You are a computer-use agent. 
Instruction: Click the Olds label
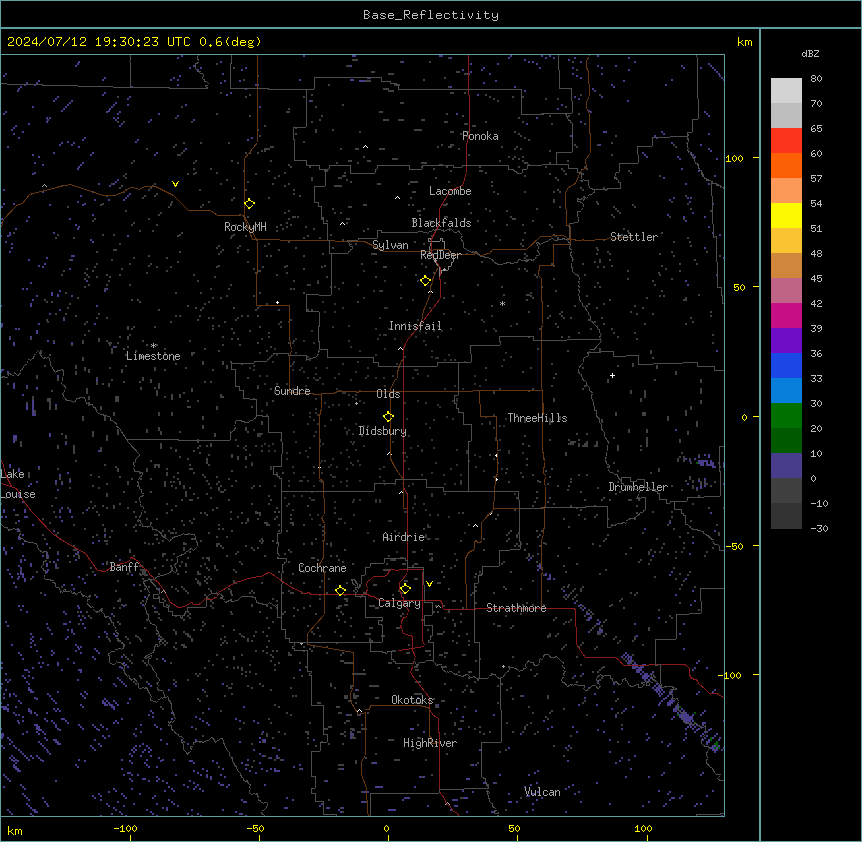pos(388,394)
